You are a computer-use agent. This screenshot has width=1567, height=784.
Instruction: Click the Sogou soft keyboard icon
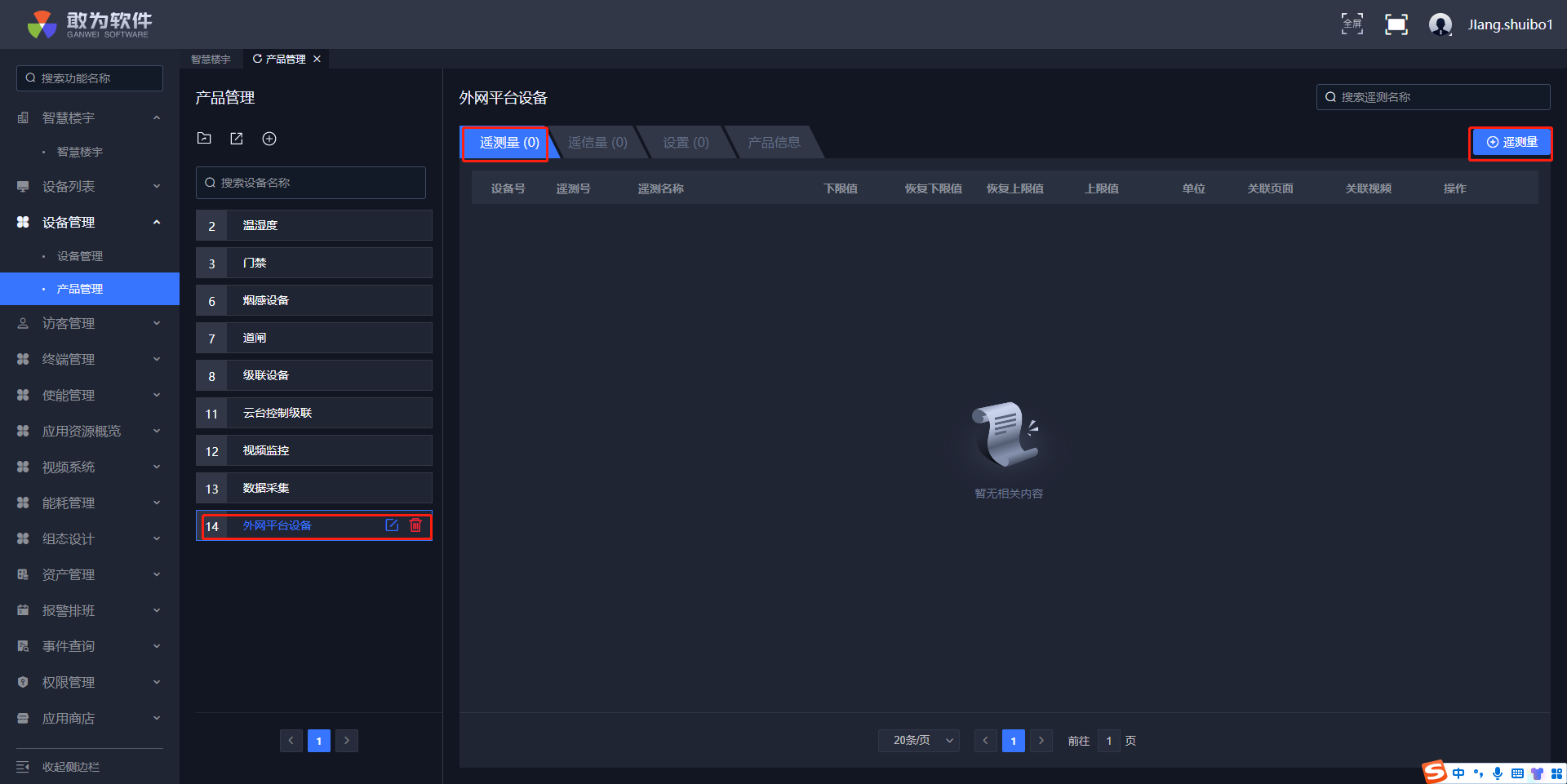point(1517,773)
